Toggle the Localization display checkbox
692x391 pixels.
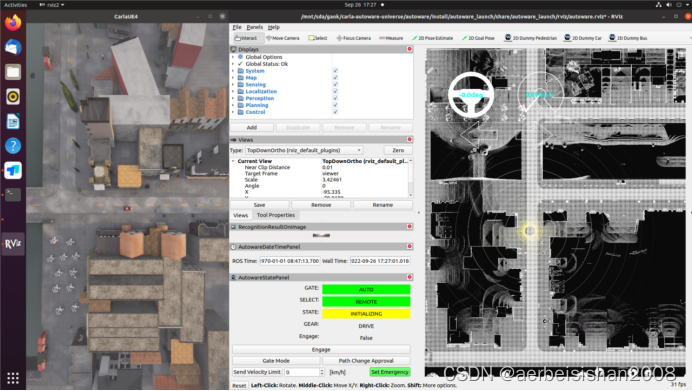pyautogui.click(x=335, y=91)
